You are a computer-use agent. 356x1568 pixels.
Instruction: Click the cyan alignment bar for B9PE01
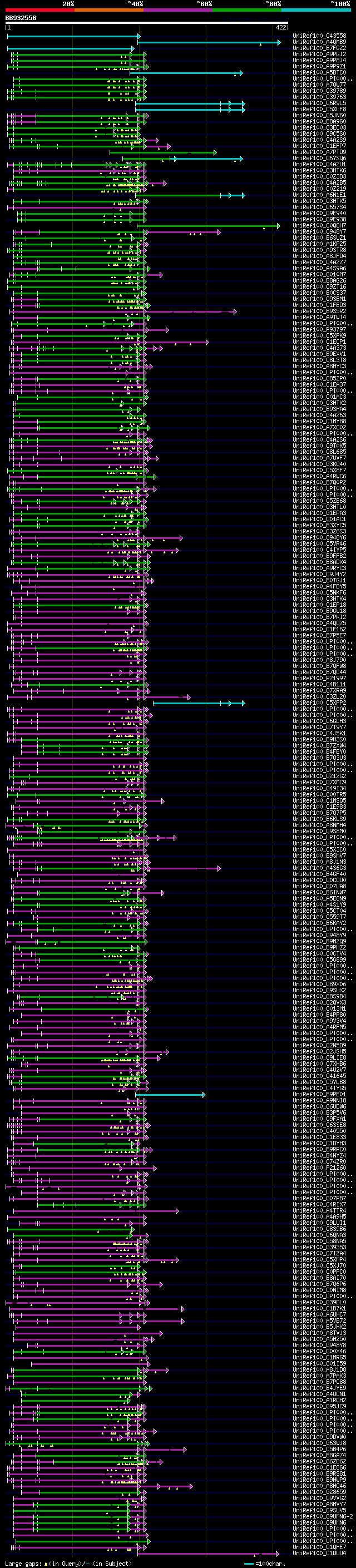170,1095
